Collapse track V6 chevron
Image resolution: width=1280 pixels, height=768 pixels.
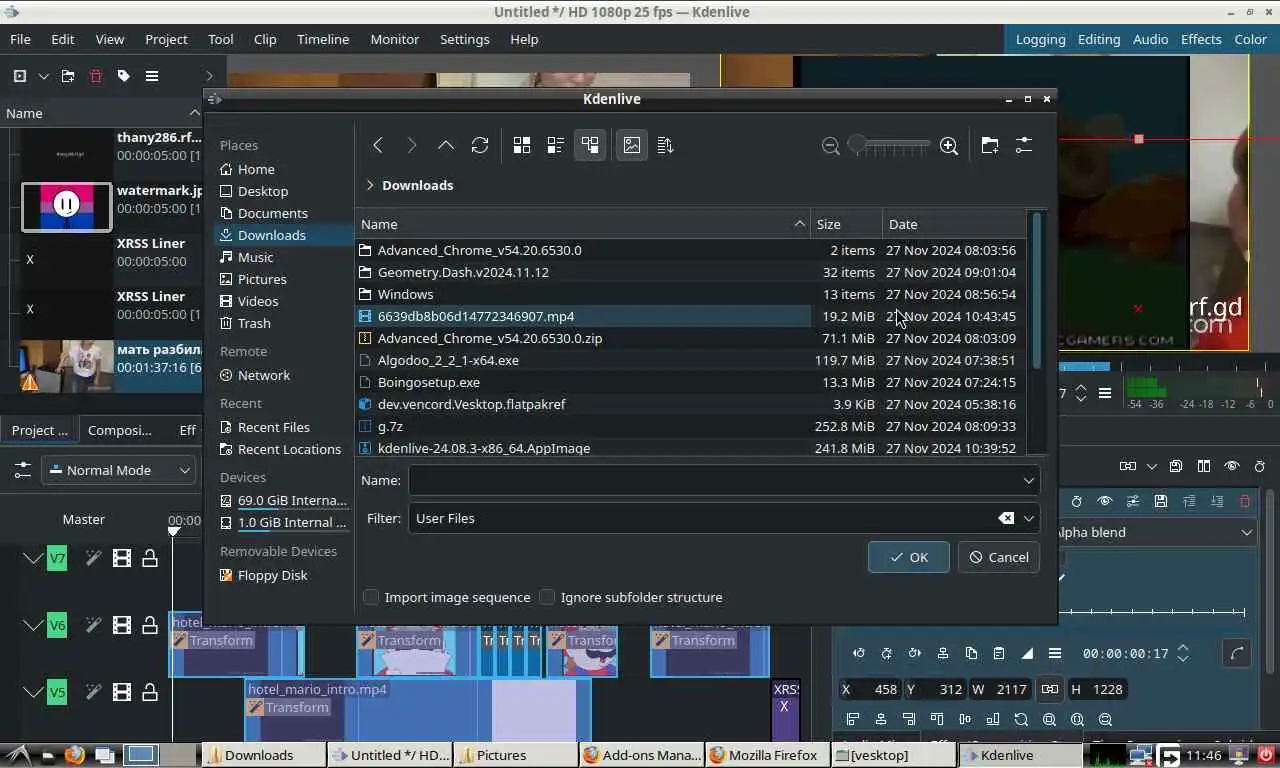click(x=33, y=625)
